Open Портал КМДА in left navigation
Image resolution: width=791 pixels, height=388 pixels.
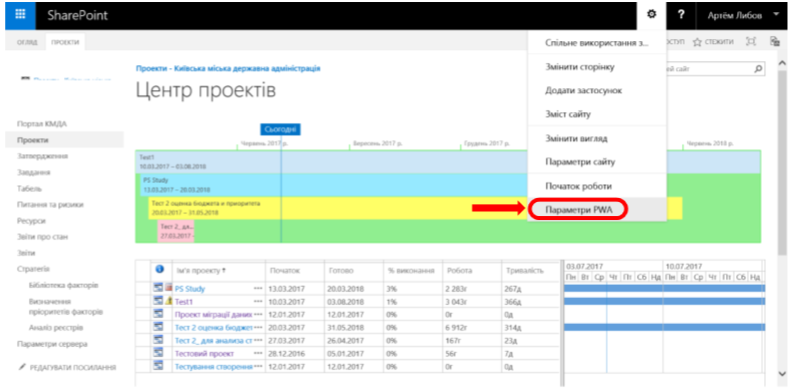click(41, 124)
